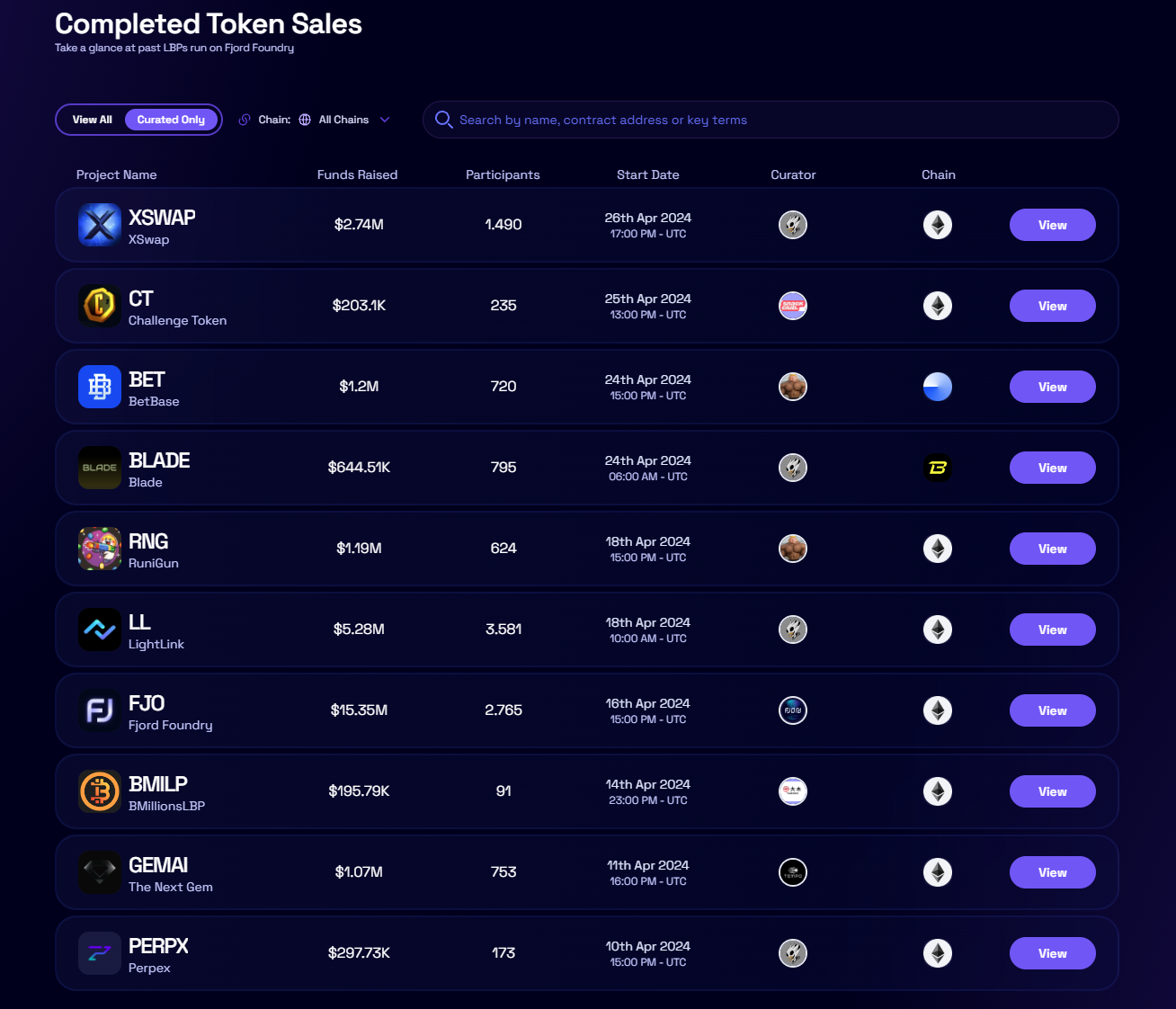
Task: Click the LightLink project logo
Action: pyautogui.click(x=99, y=630)
